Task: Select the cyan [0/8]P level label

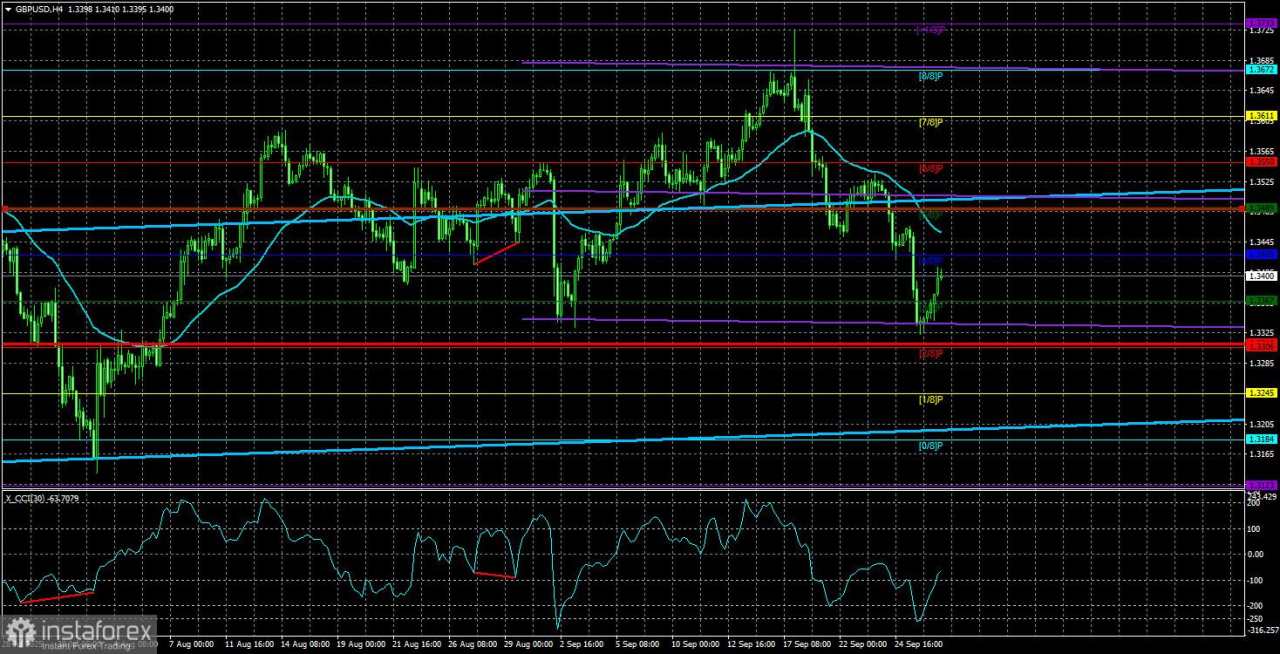Action: 931,445
